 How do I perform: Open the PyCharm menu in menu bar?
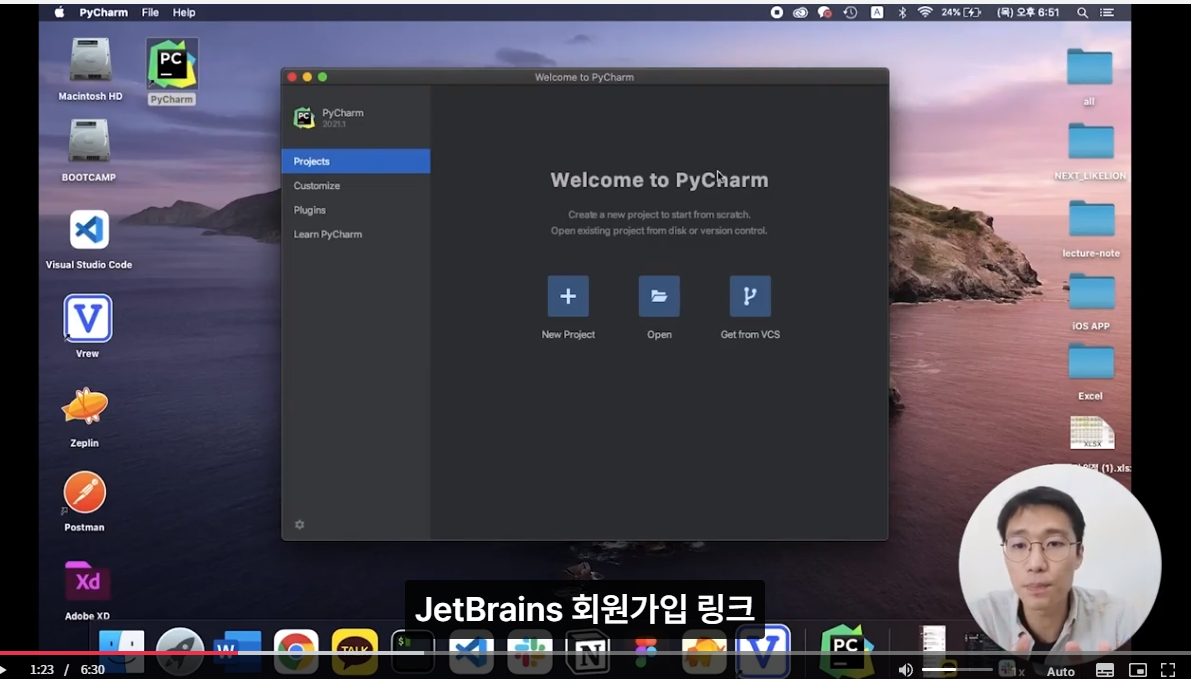(103, 12)
